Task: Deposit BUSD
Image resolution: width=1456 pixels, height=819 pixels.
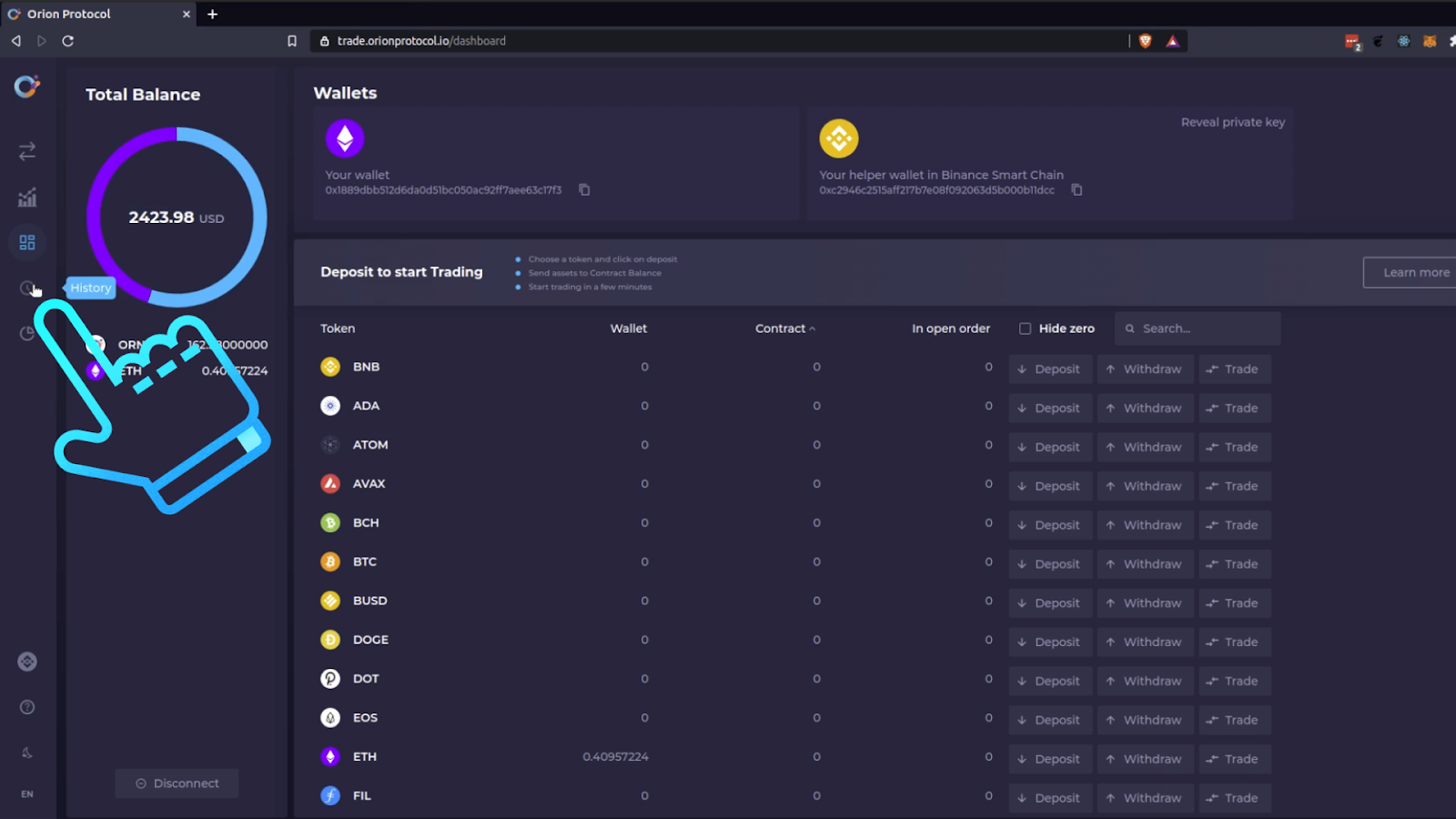Action: point(1050,603)
